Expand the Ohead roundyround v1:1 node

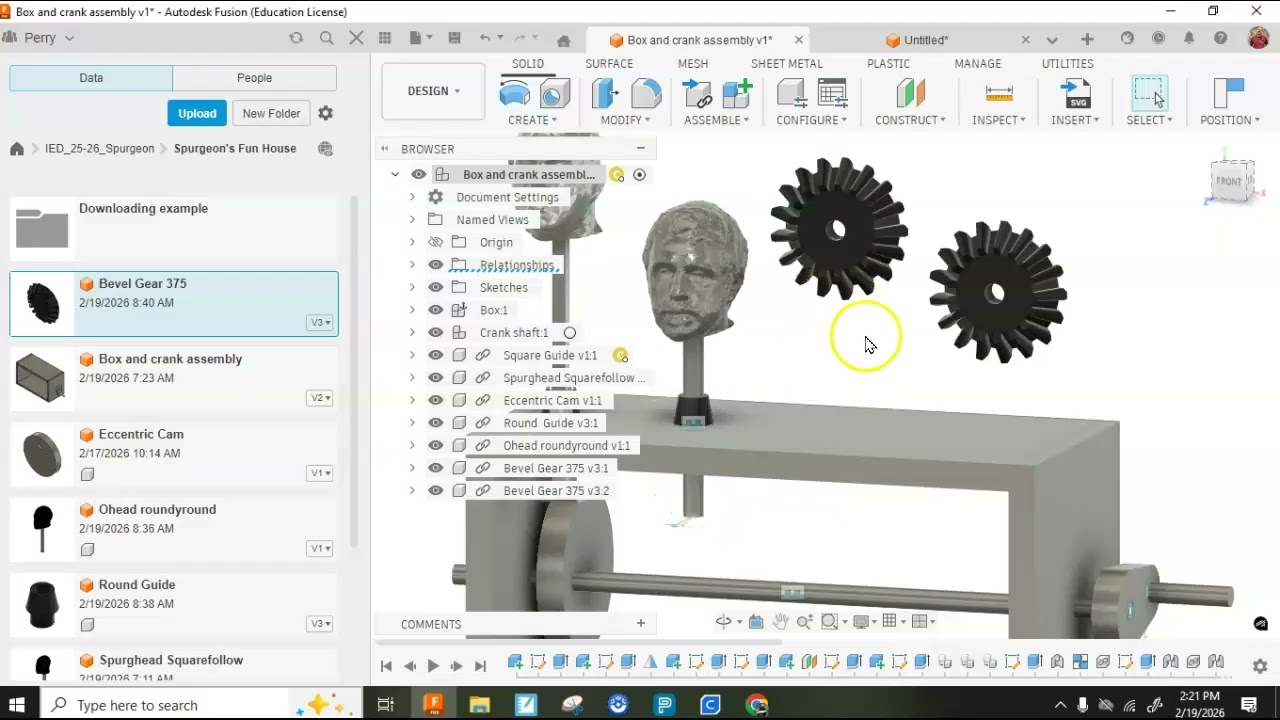(412, 445)
